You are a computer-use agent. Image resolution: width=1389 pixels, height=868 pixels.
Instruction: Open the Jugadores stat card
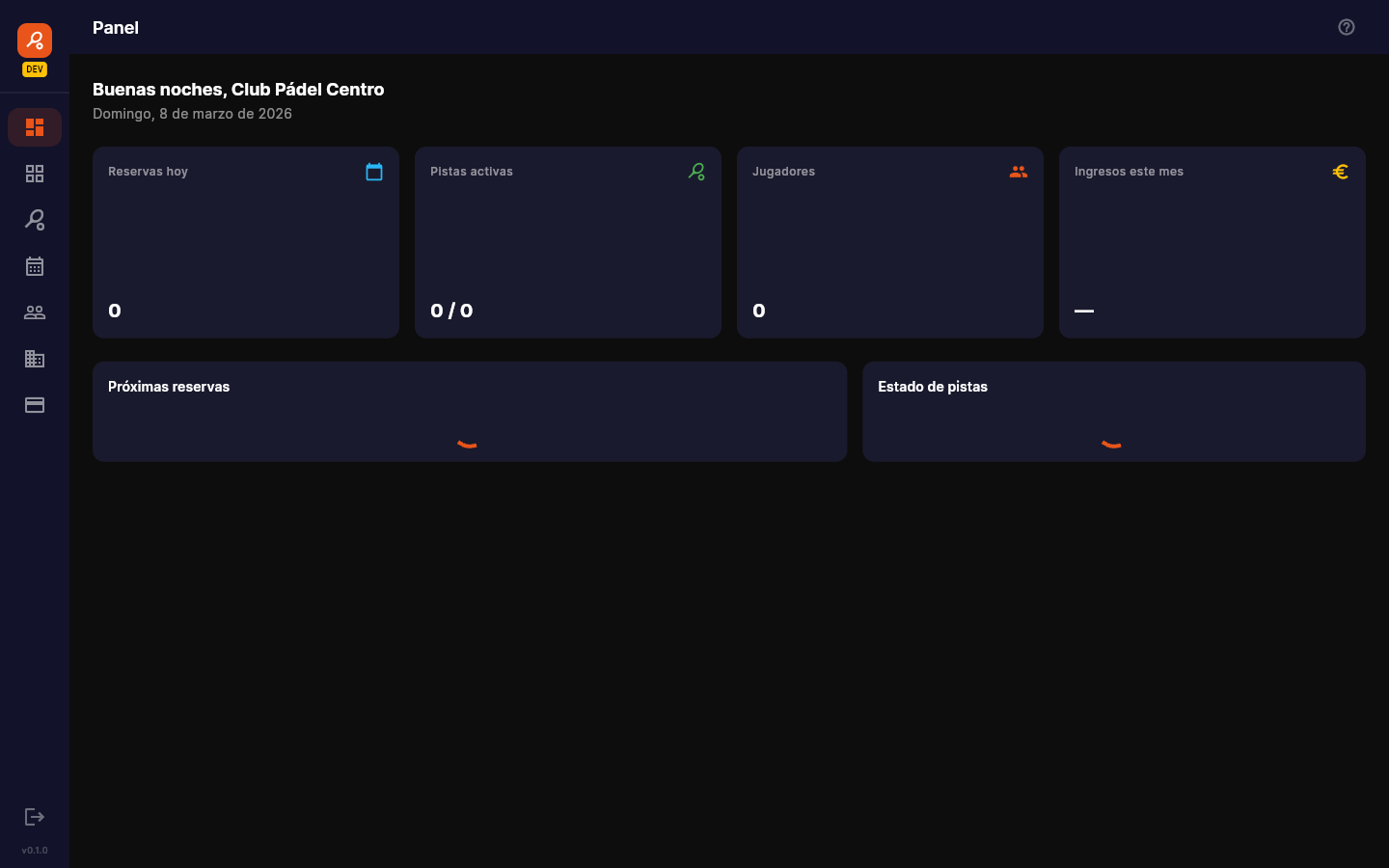(889, 242)
